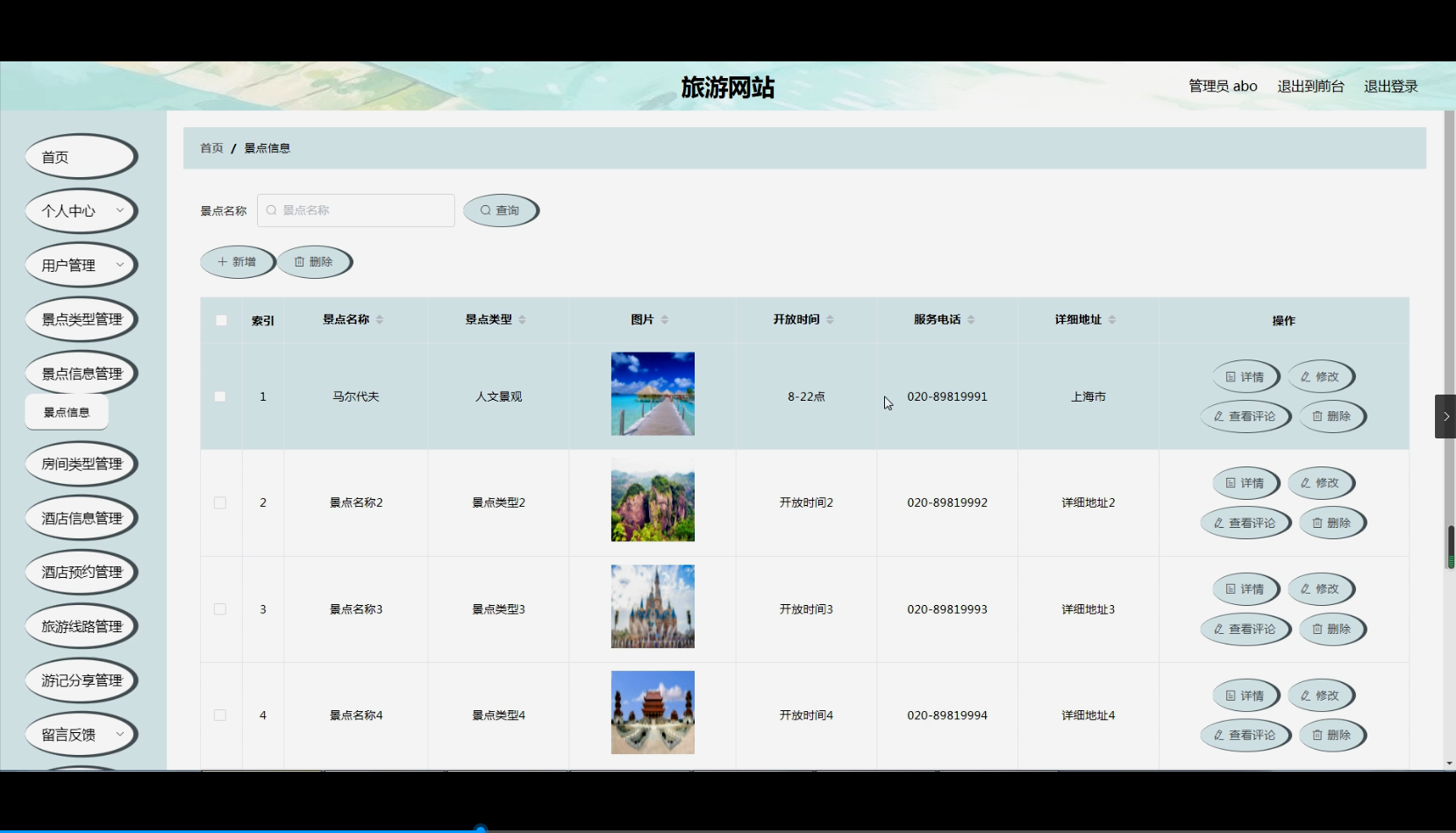This screenshot has height=833, width=1456.
Task: Check the checkbox for the 马尔代夫 row
Action: pyautogui.click(x=220, y=396)
